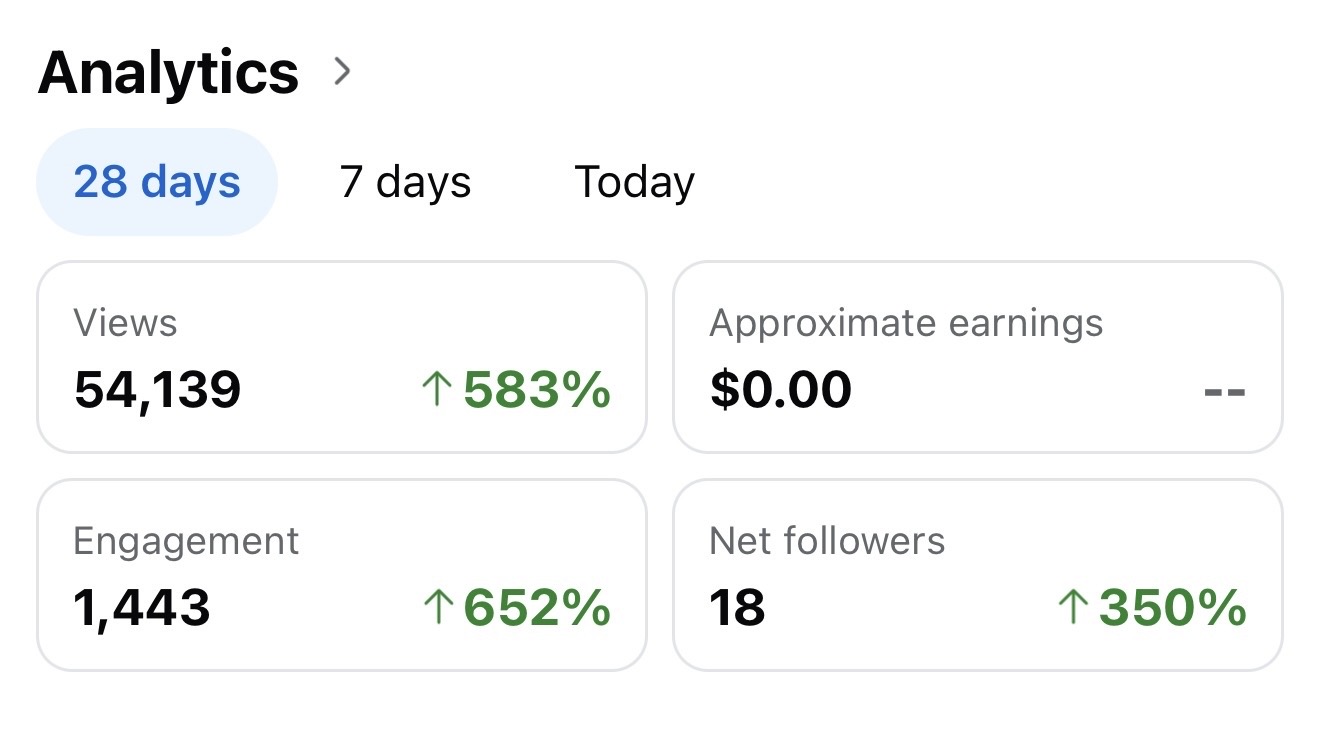Open the Analytics heading
This screenshot has height=754, width=1320.
(x=168, y=72)
